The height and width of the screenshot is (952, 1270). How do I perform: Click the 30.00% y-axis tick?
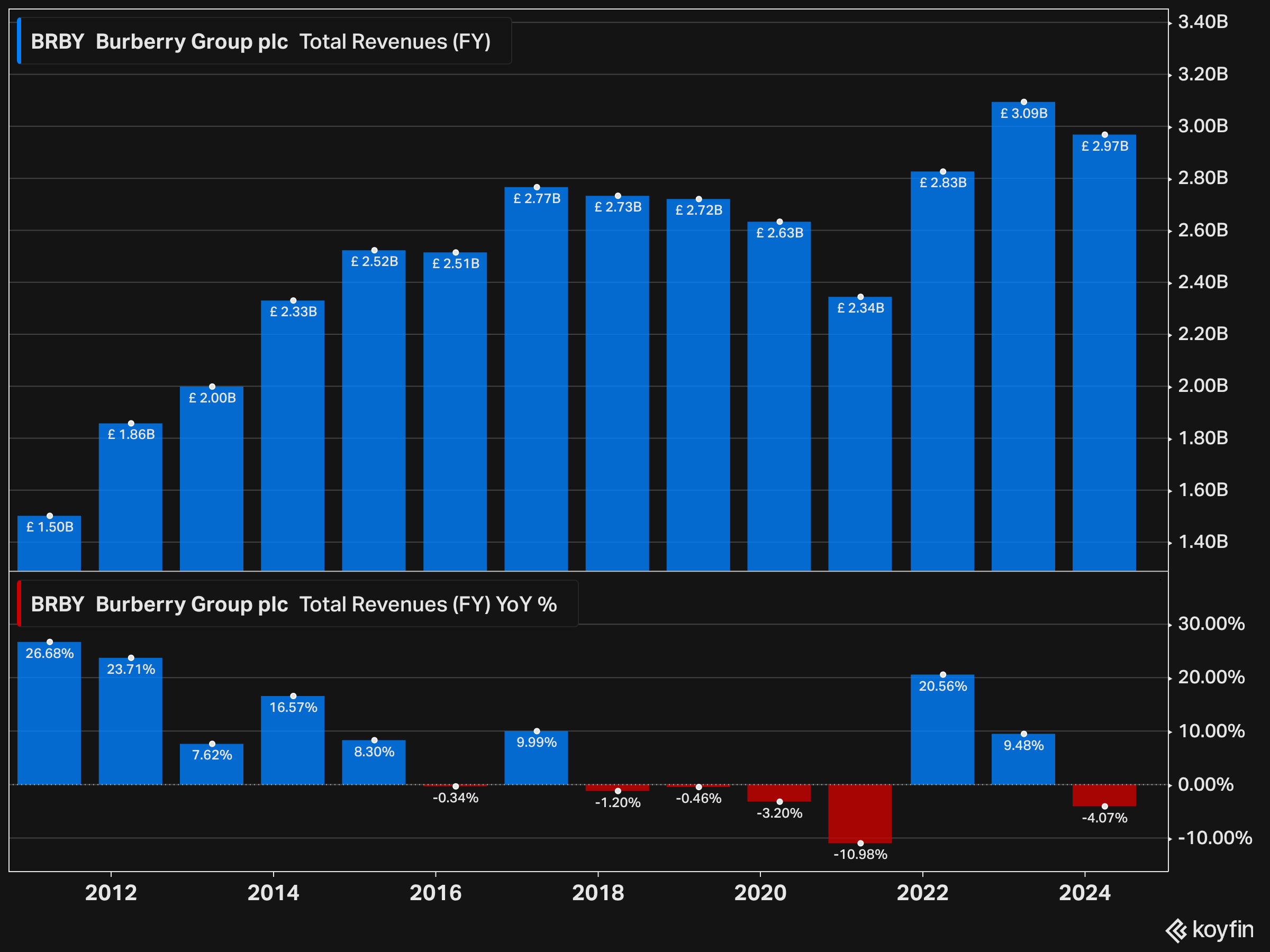(1212, 624)
